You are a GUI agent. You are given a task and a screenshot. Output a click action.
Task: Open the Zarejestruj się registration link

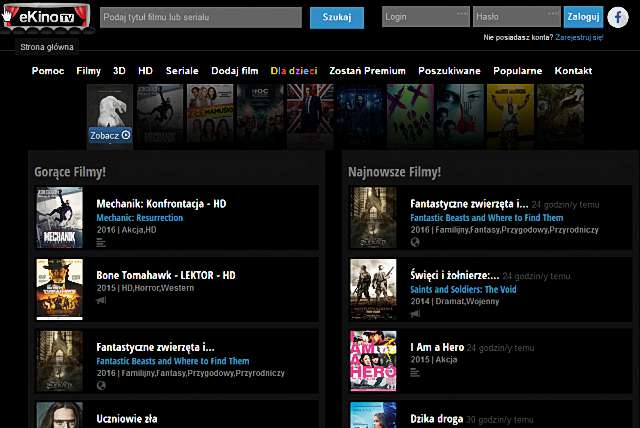(x=579, y=37)
